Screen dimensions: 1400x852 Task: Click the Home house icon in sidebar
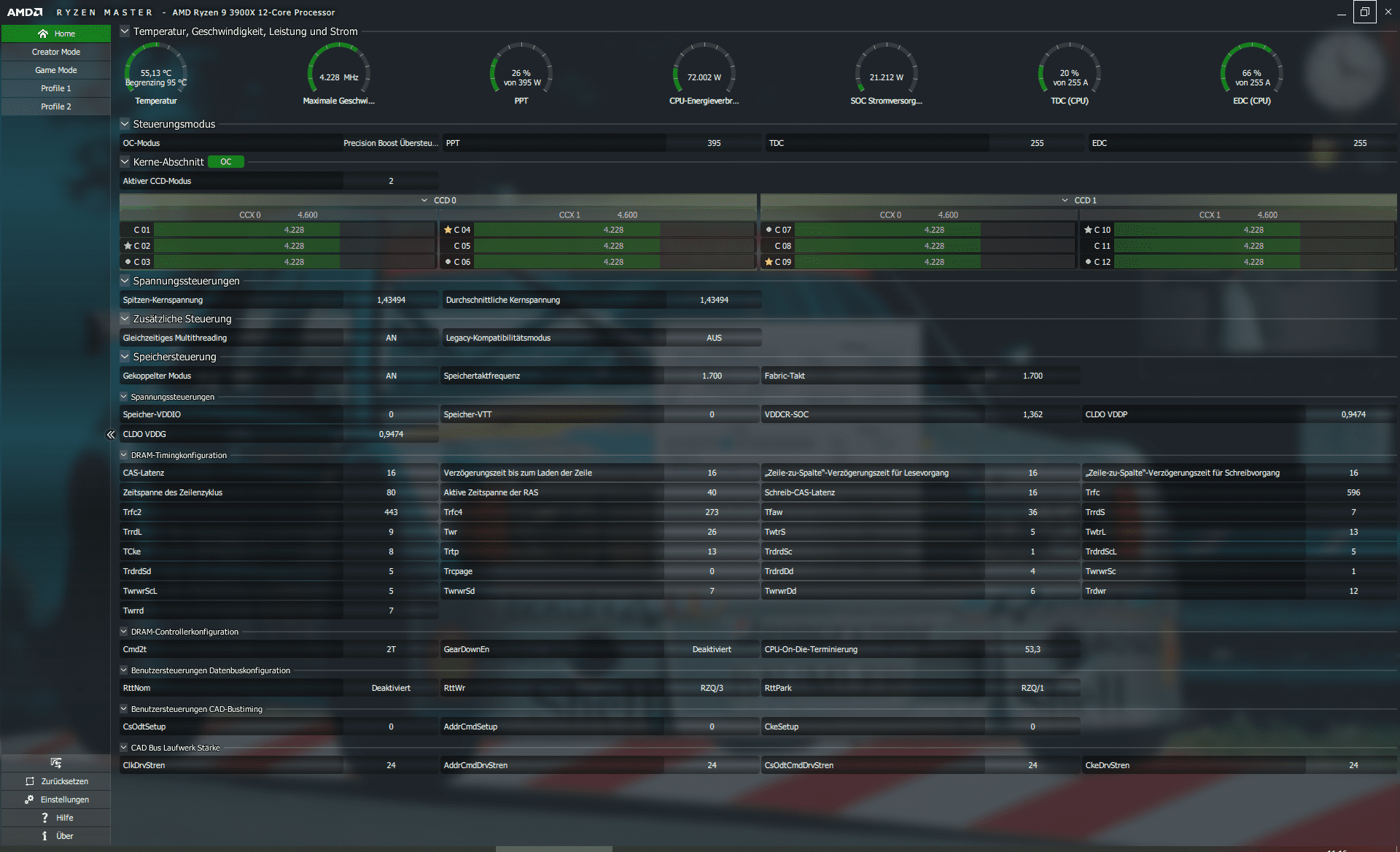43,34
